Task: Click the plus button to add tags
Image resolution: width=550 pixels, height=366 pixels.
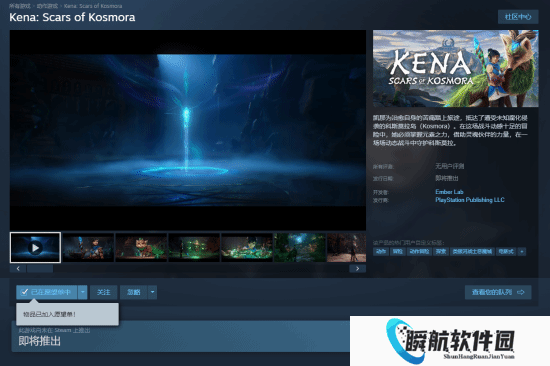Action: tap(522, 252)
